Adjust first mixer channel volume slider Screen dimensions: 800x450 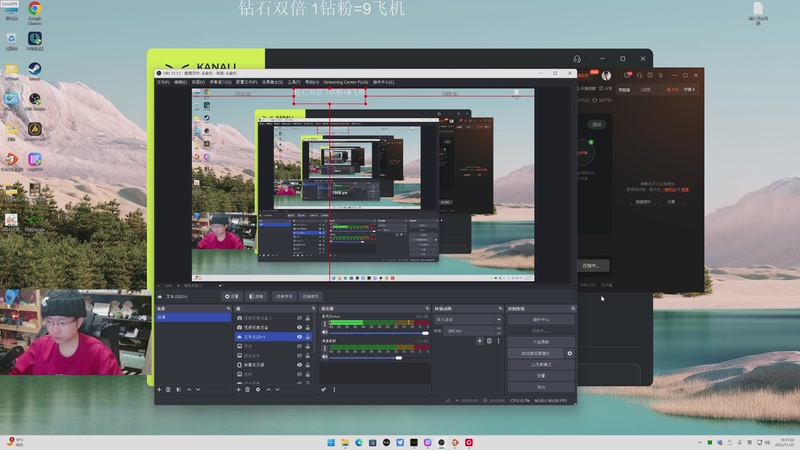tap(379, 333)
